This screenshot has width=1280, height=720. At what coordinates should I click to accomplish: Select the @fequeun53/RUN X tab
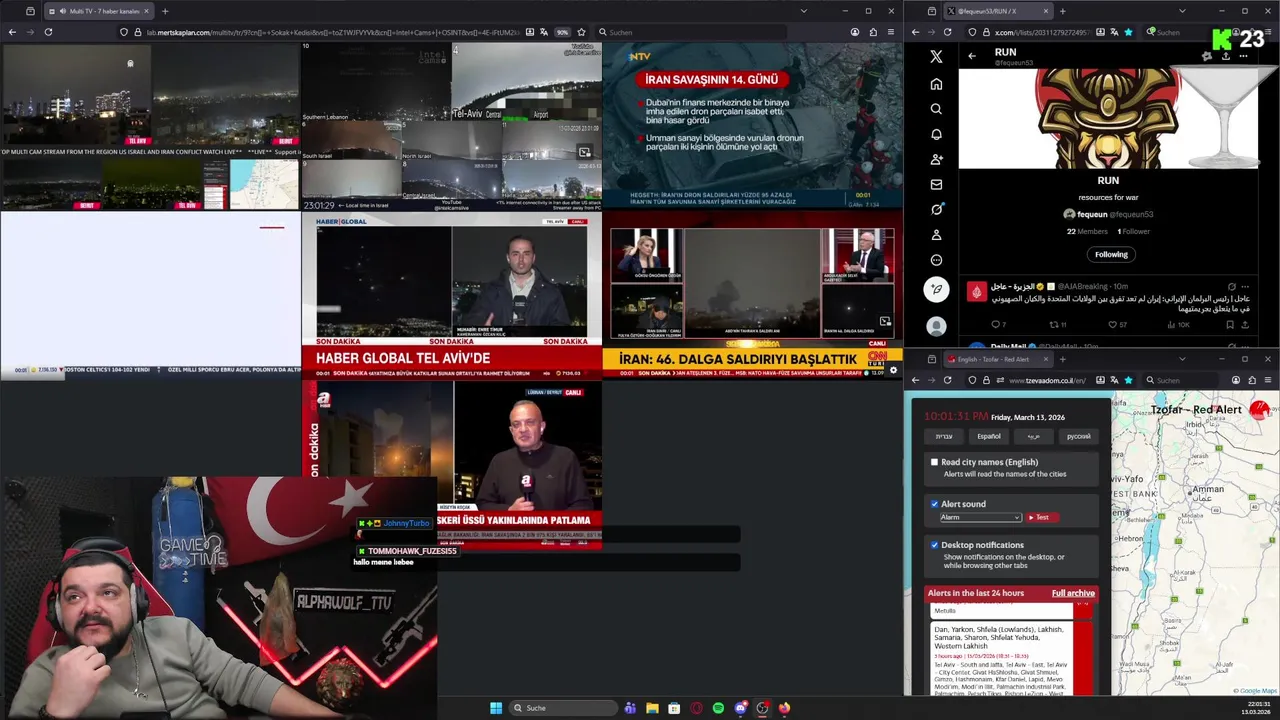998,11
